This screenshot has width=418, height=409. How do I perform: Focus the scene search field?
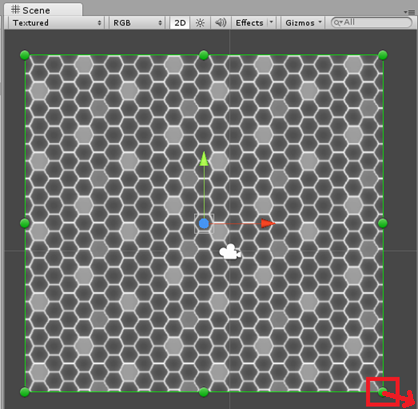click(372, 22)
